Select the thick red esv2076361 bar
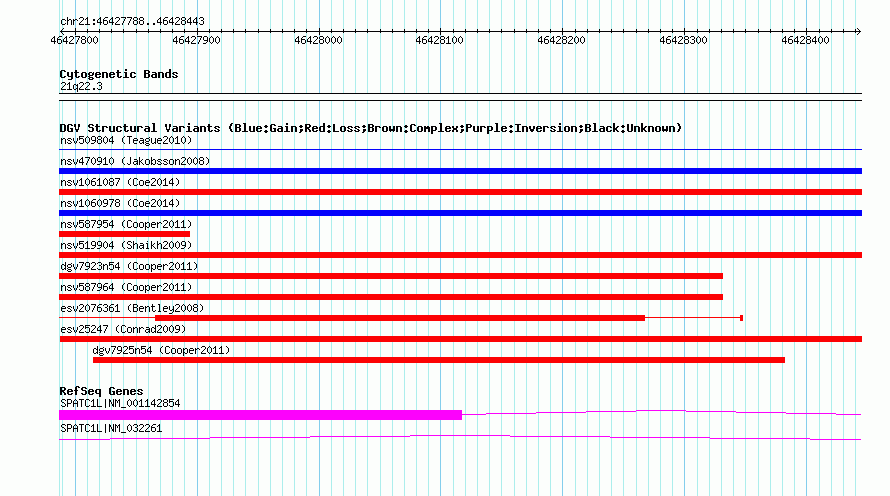This screenshot has width=890, height=496. tap(400, 318)
